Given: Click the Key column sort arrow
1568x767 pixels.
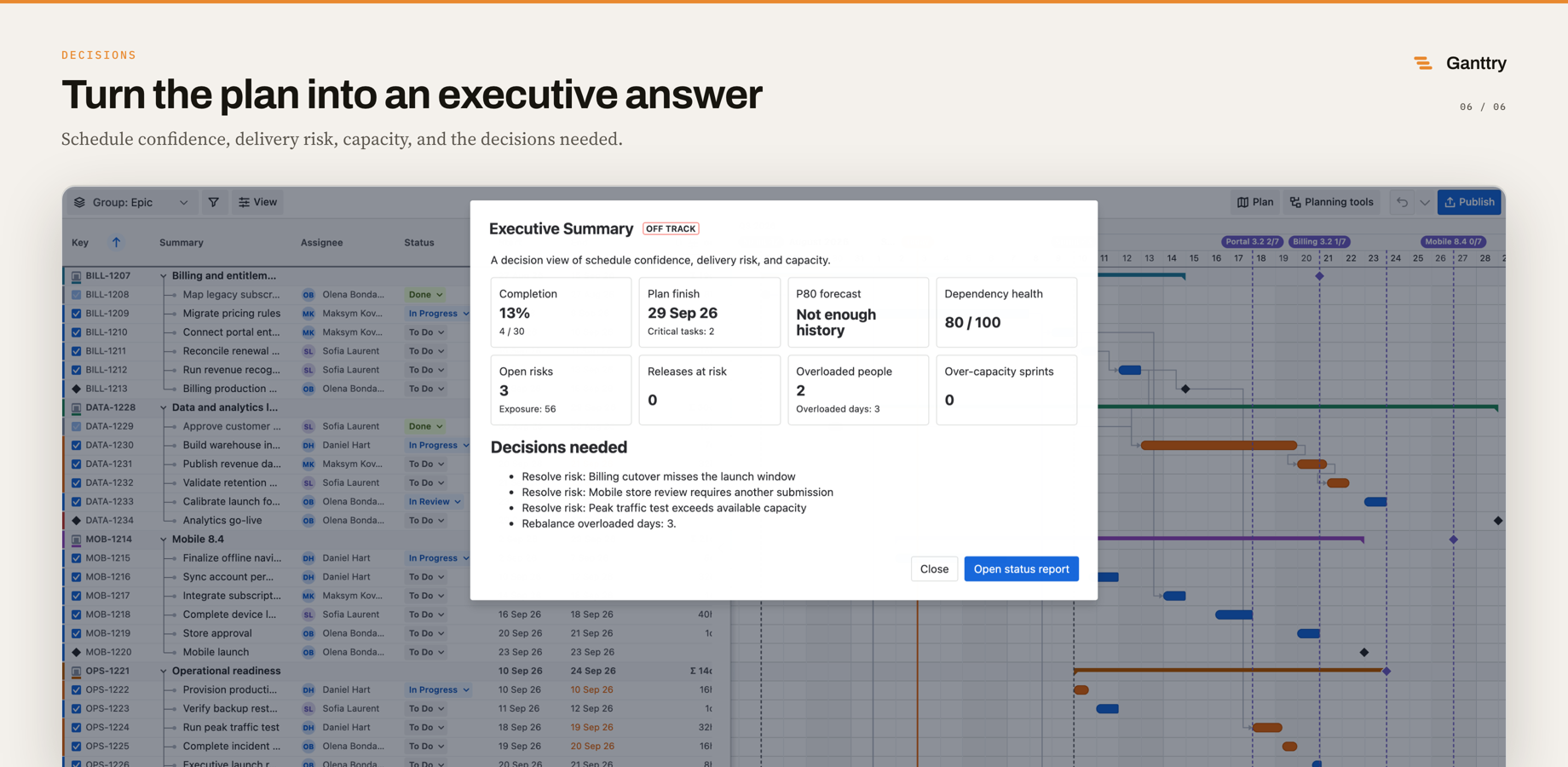Looking at the screenshot, I should pyautogui.click(x=116, y=242).
